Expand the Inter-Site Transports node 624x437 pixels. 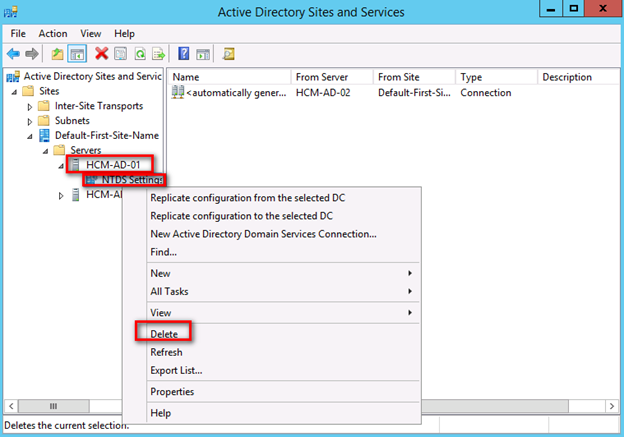click(30, 106)
